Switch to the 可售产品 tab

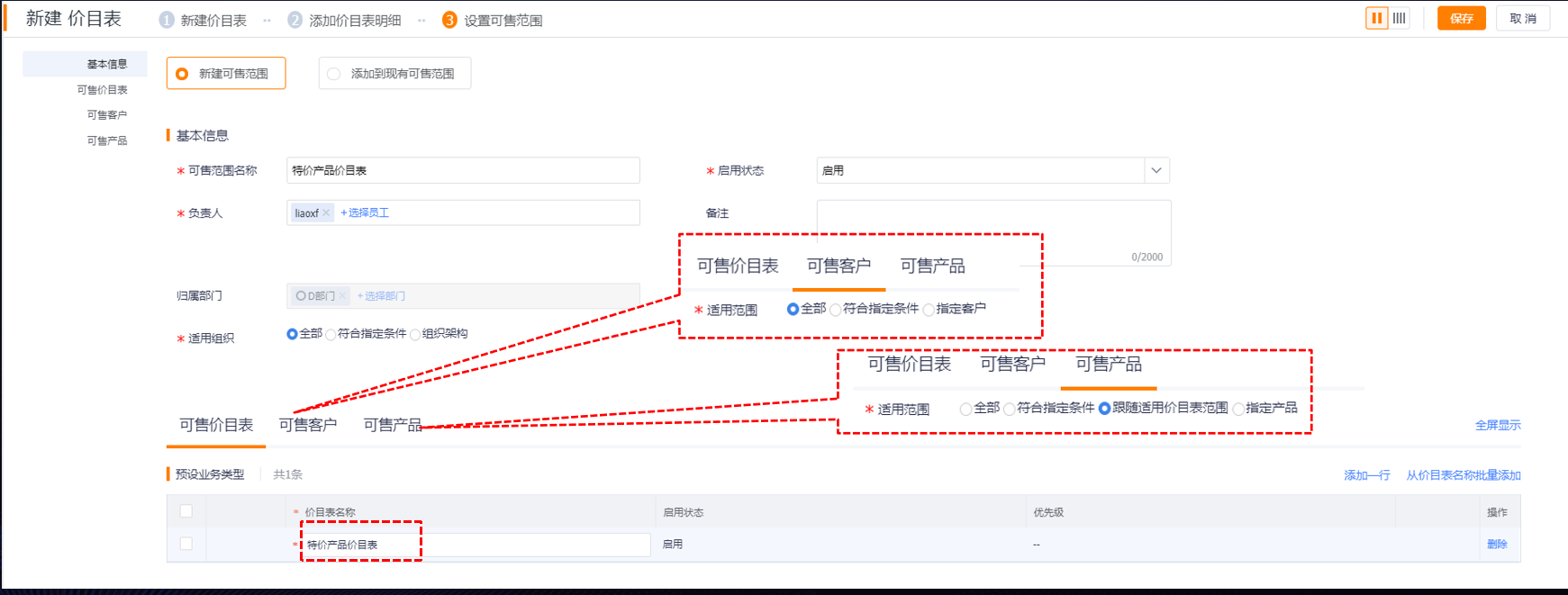coord(392,425)
